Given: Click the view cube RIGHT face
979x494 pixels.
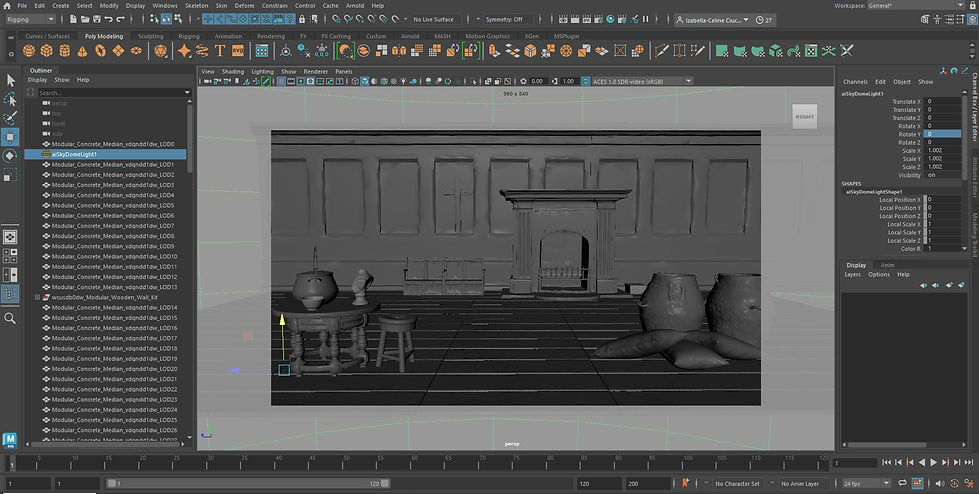Looking at the screenshot, I should tap(805, 117).
